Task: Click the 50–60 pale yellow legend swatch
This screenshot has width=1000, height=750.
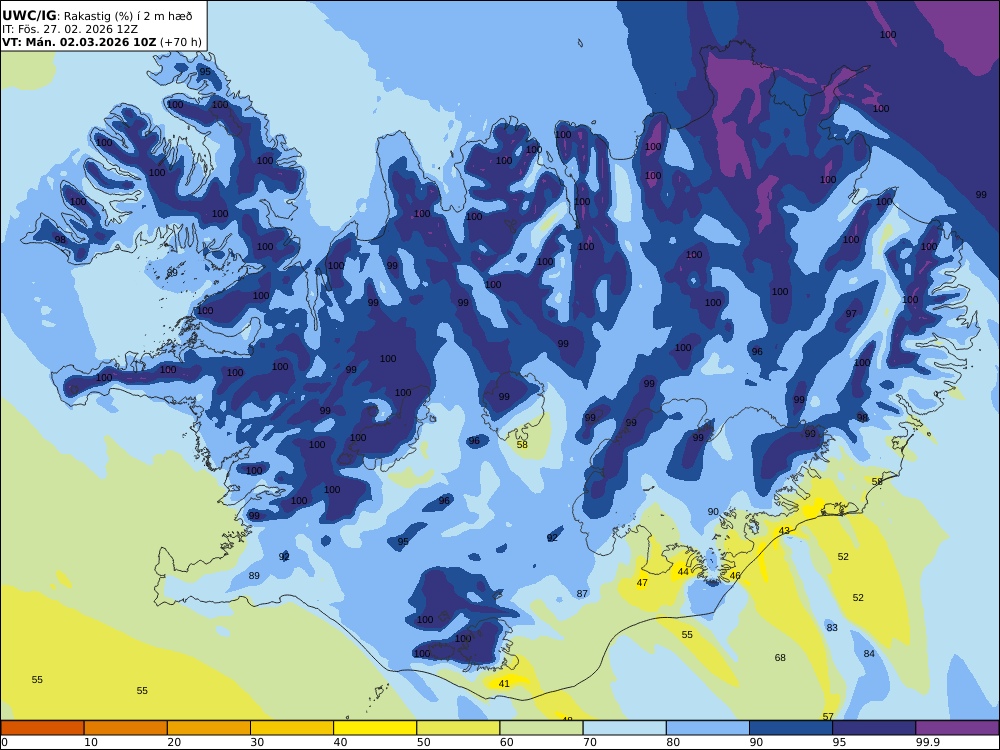Action: pyautogui.click(x=458, y=728)
